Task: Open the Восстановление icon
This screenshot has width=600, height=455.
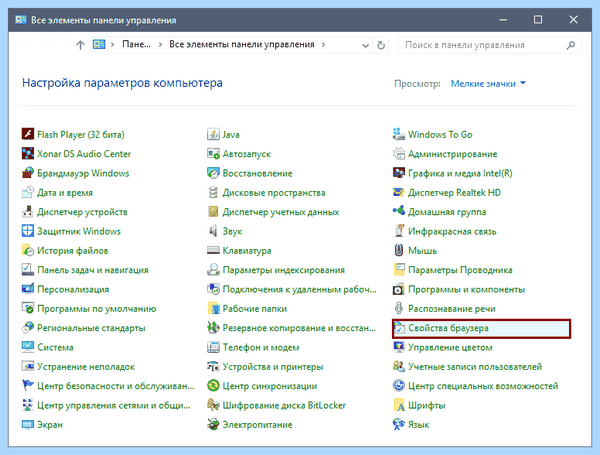Action: (213, 173)
